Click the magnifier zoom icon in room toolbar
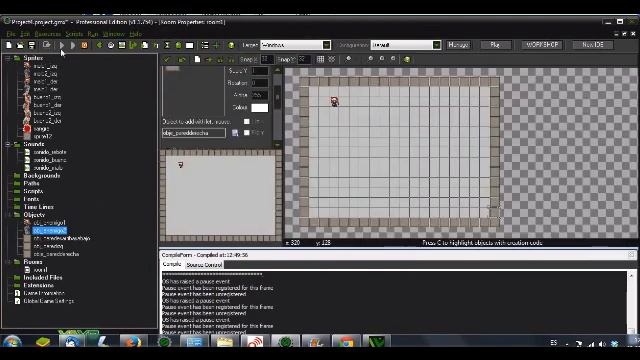Screen dimensions: 640x360 click(x=348, y=59)
